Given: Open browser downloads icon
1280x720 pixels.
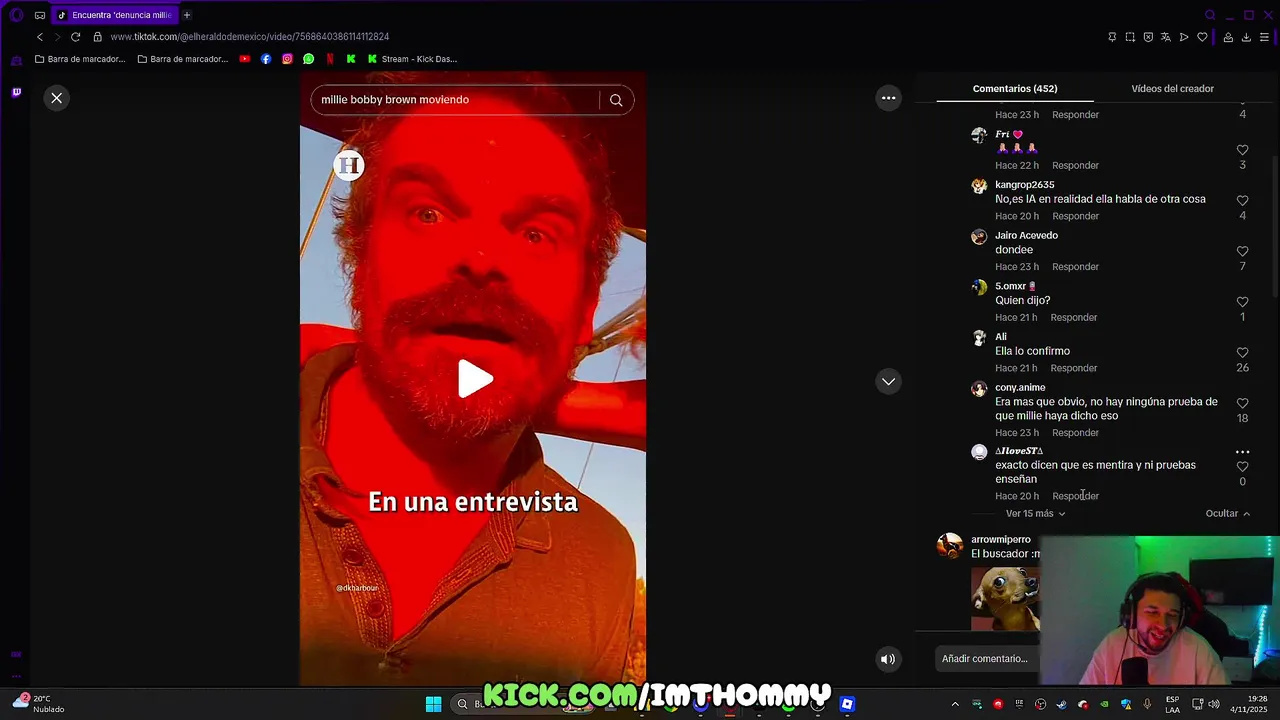Looking at the screenshot, I should pos(1246,37).
